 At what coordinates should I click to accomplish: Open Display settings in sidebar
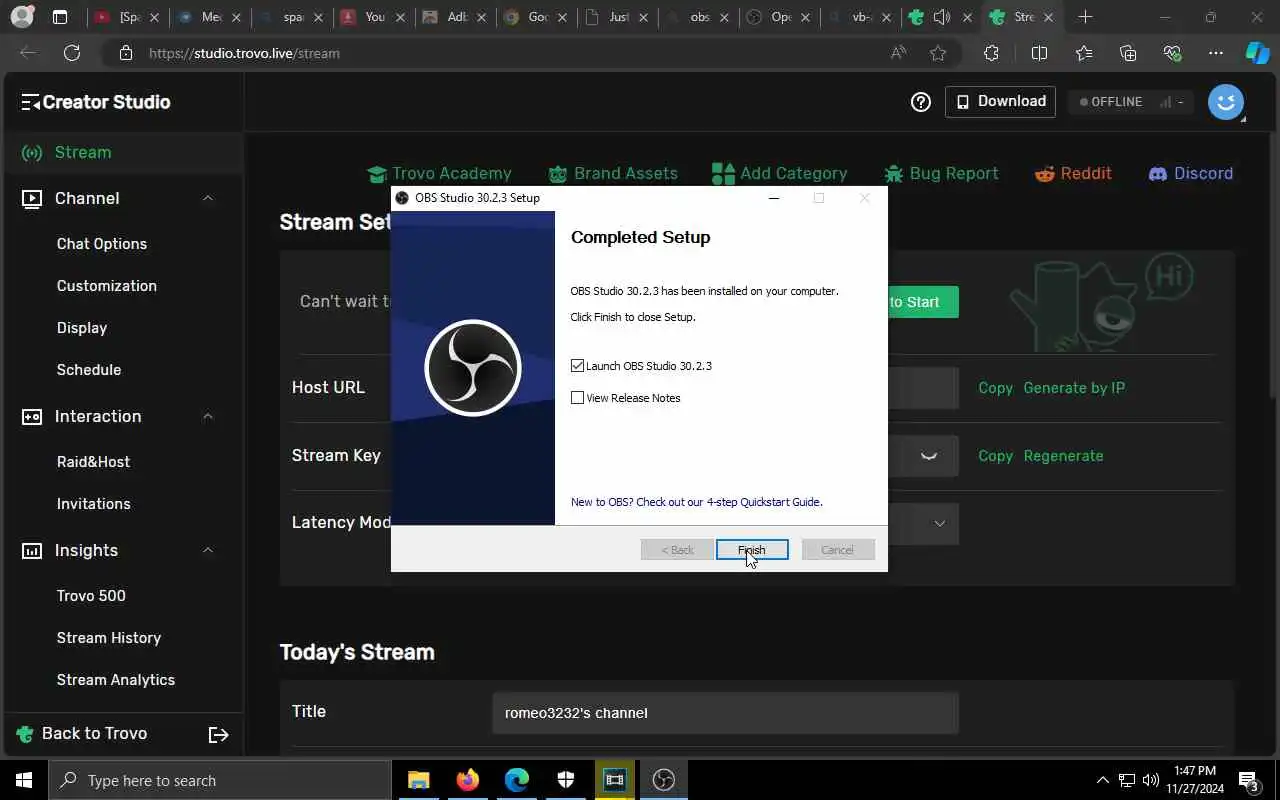coord(82,328)
